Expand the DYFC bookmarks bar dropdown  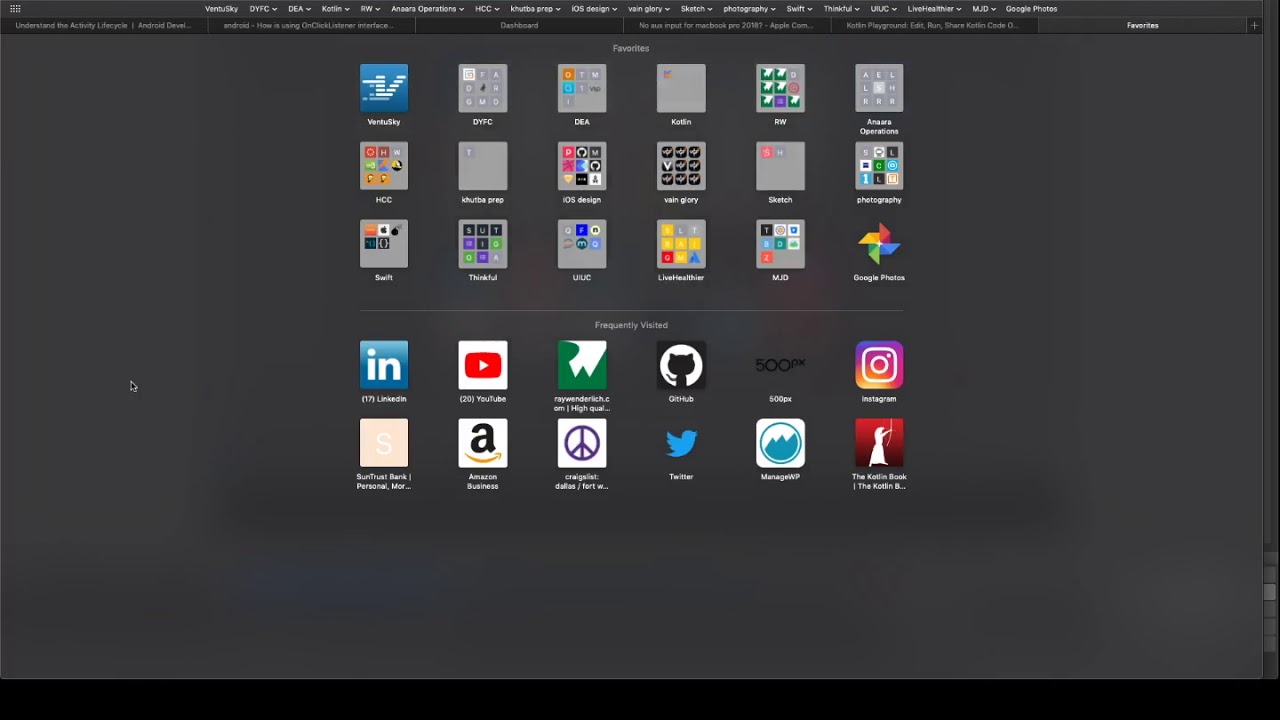click(263, 9)
